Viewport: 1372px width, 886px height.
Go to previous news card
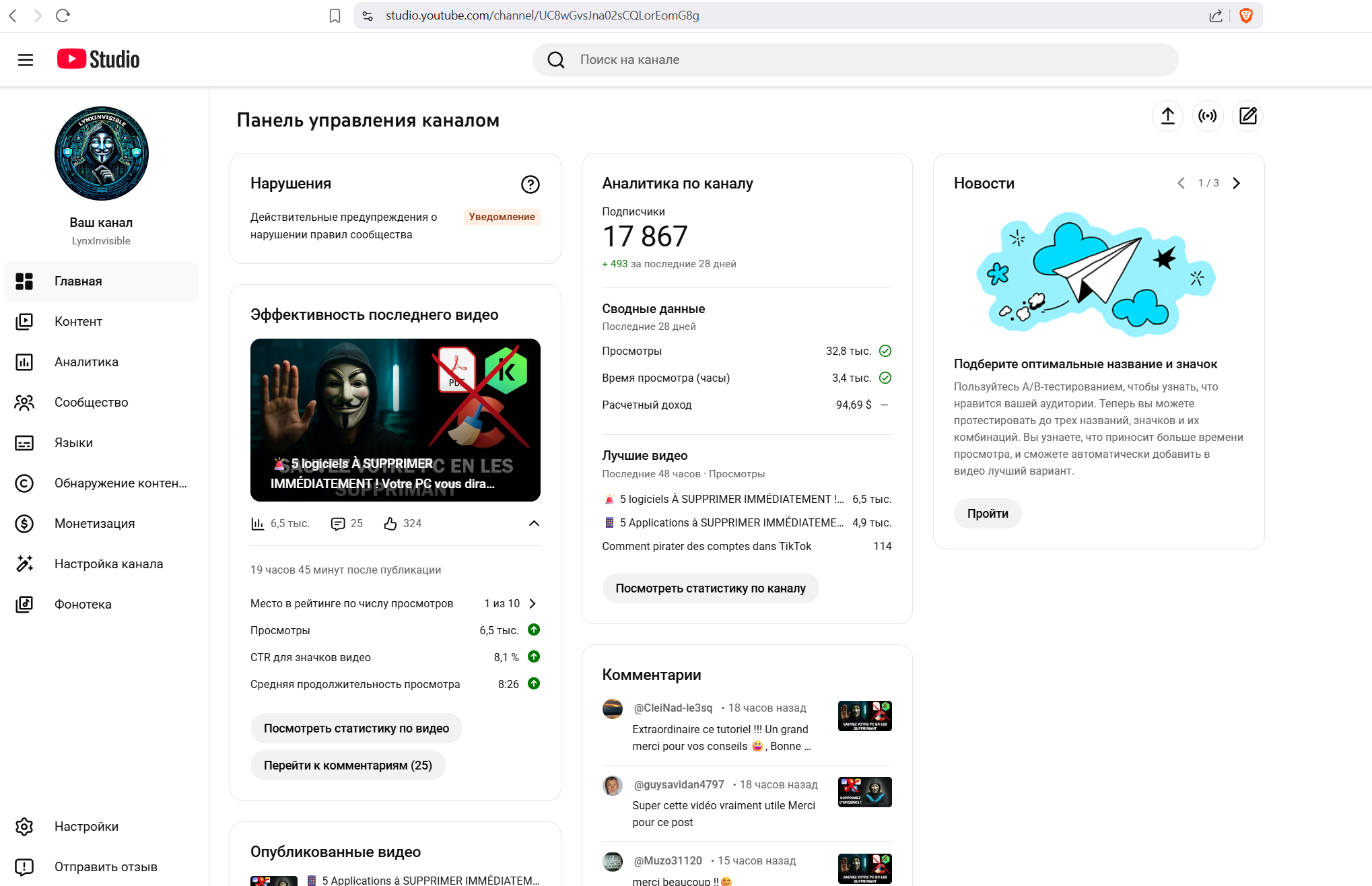pos(1181,183)
